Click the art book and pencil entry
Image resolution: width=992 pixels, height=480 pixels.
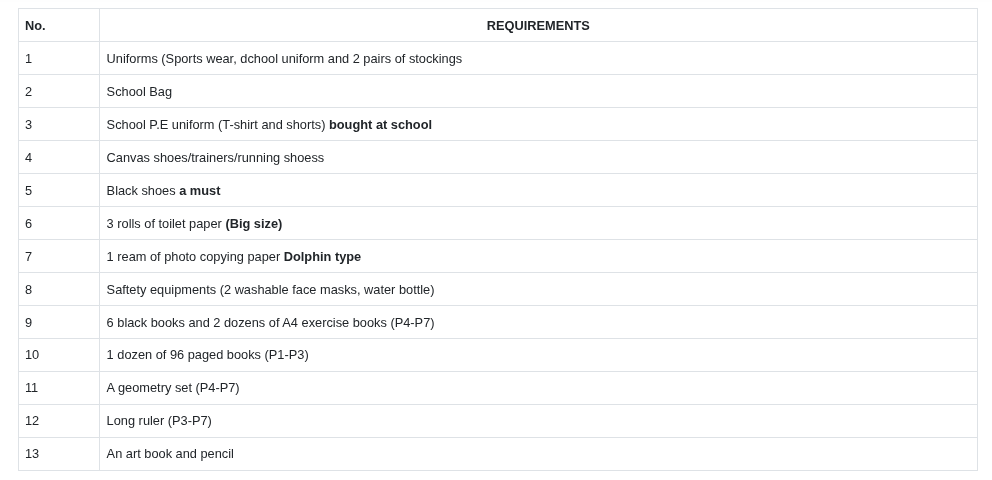tap(170, 454)
